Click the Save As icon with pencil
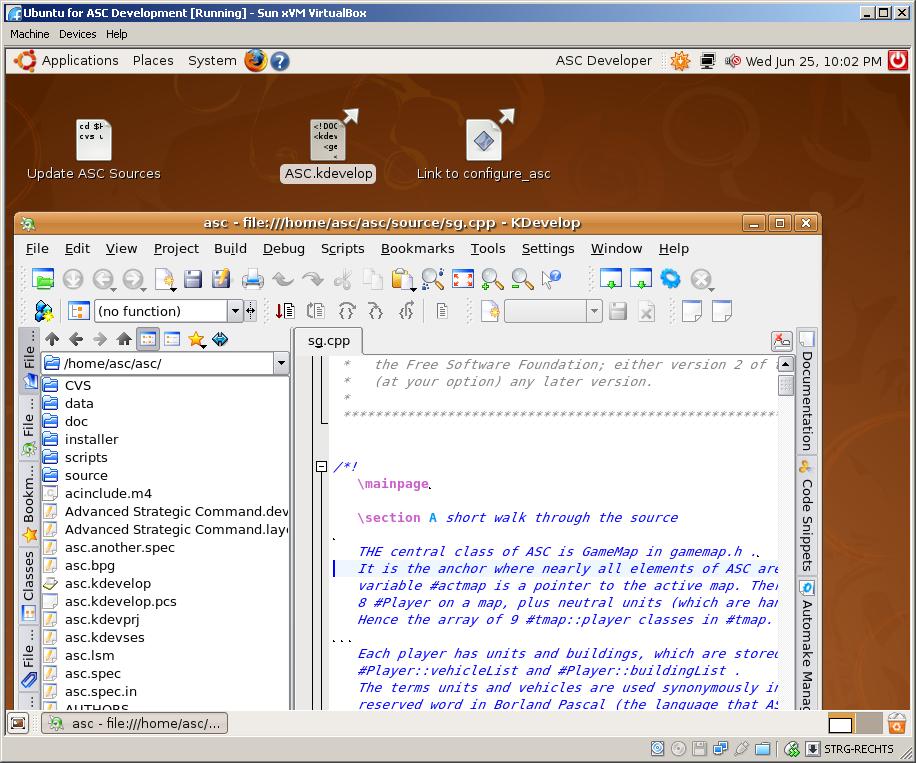 [221, 279]
